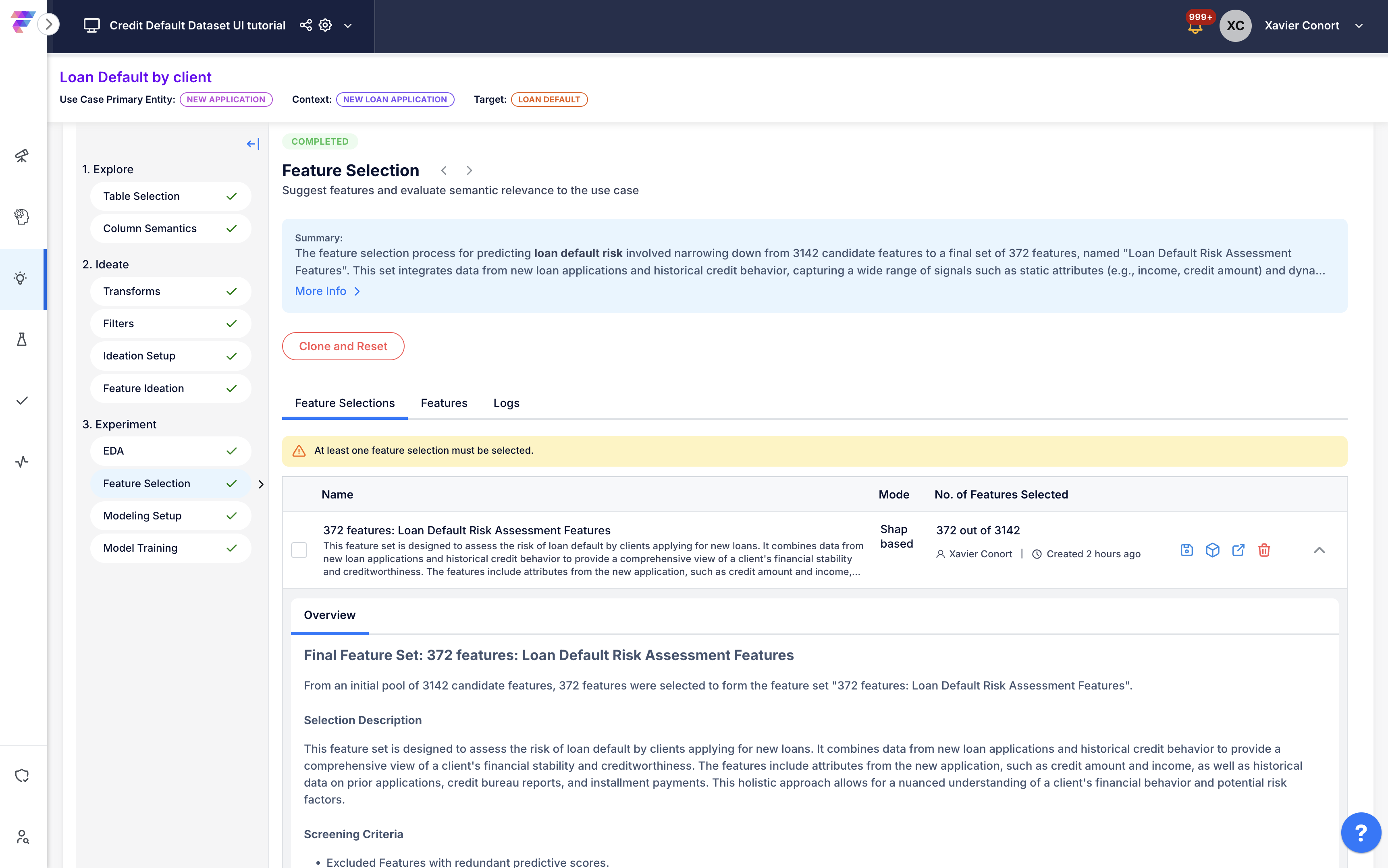1388x868 pixels.
Task: Open the Logs tab
Action: click(506, 403)
